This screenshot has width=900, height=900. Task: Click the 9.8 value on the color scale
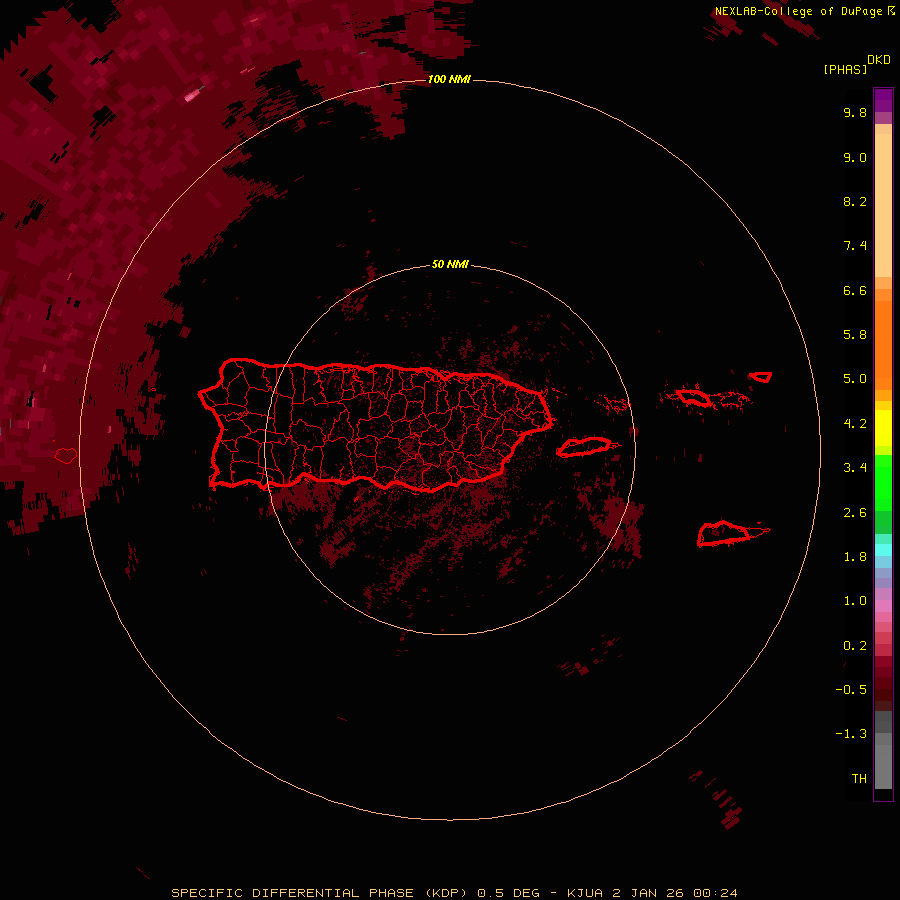855,112
